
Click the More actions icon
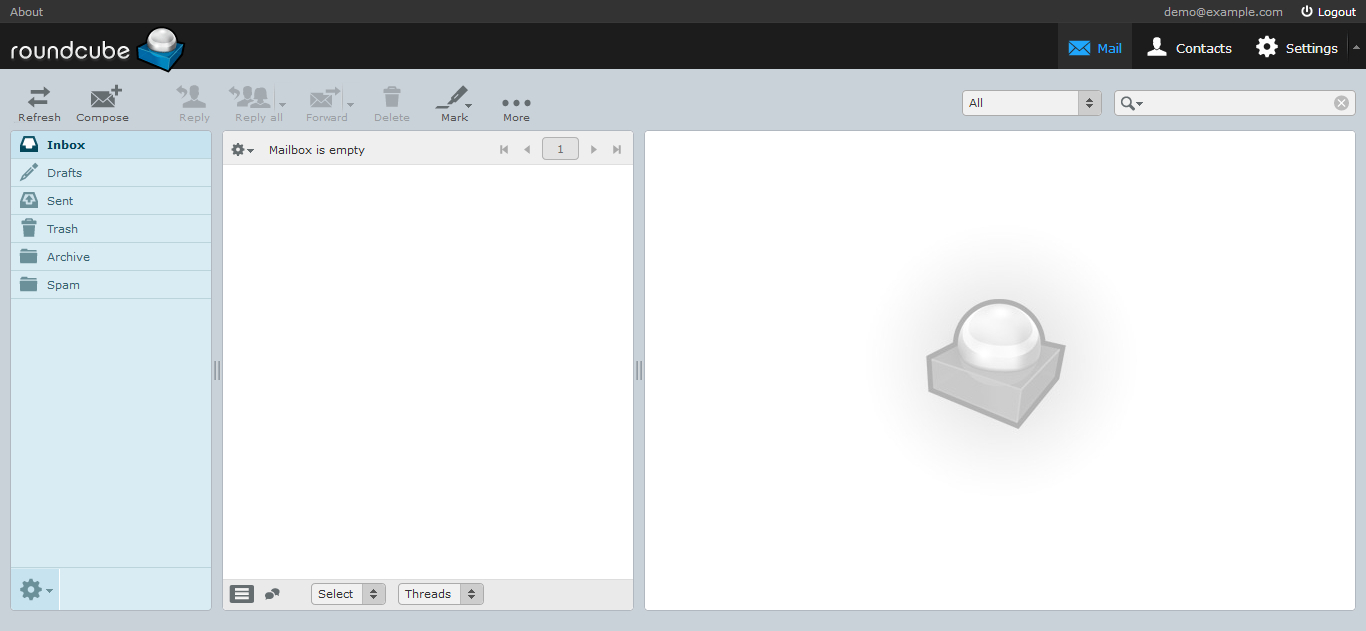pyautogui.click(x=515, y=100)
